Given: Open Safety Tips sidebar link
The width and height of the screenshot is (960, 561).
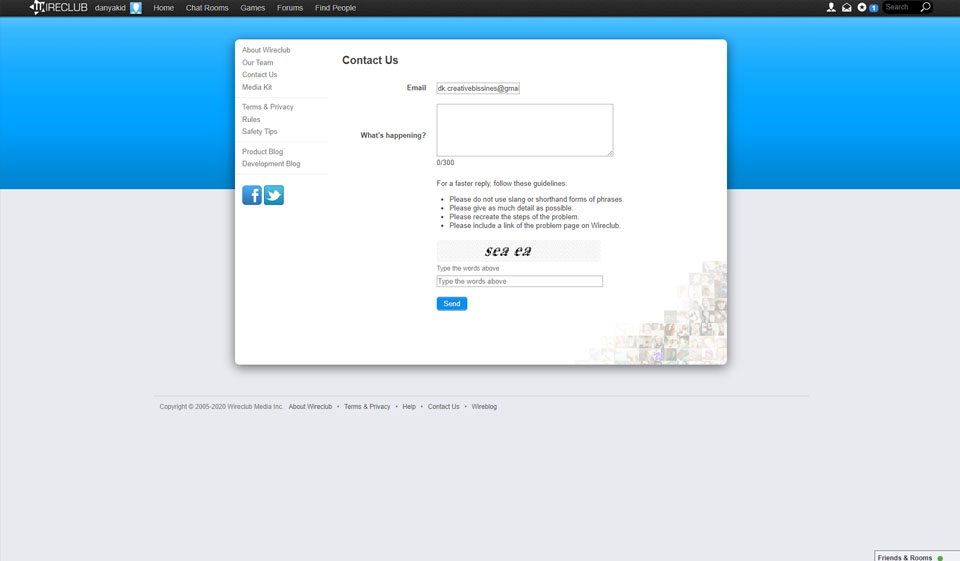Looking at the screenshot, I should tap(259, 132).
